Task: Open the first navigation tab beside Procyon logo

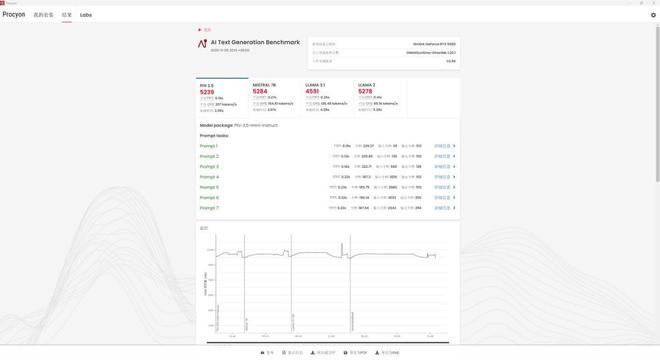Action: coord(43,15)
